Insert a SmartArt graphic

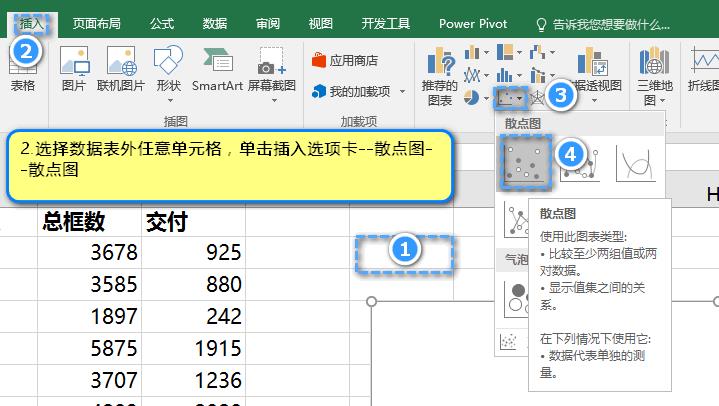(x=217, y=70)
